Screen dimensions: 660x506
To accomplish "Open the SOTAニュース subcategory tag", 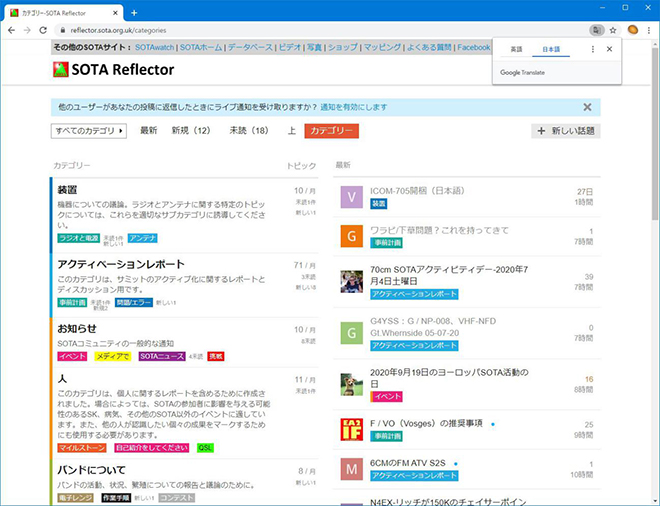I will [x=162, y=357].
